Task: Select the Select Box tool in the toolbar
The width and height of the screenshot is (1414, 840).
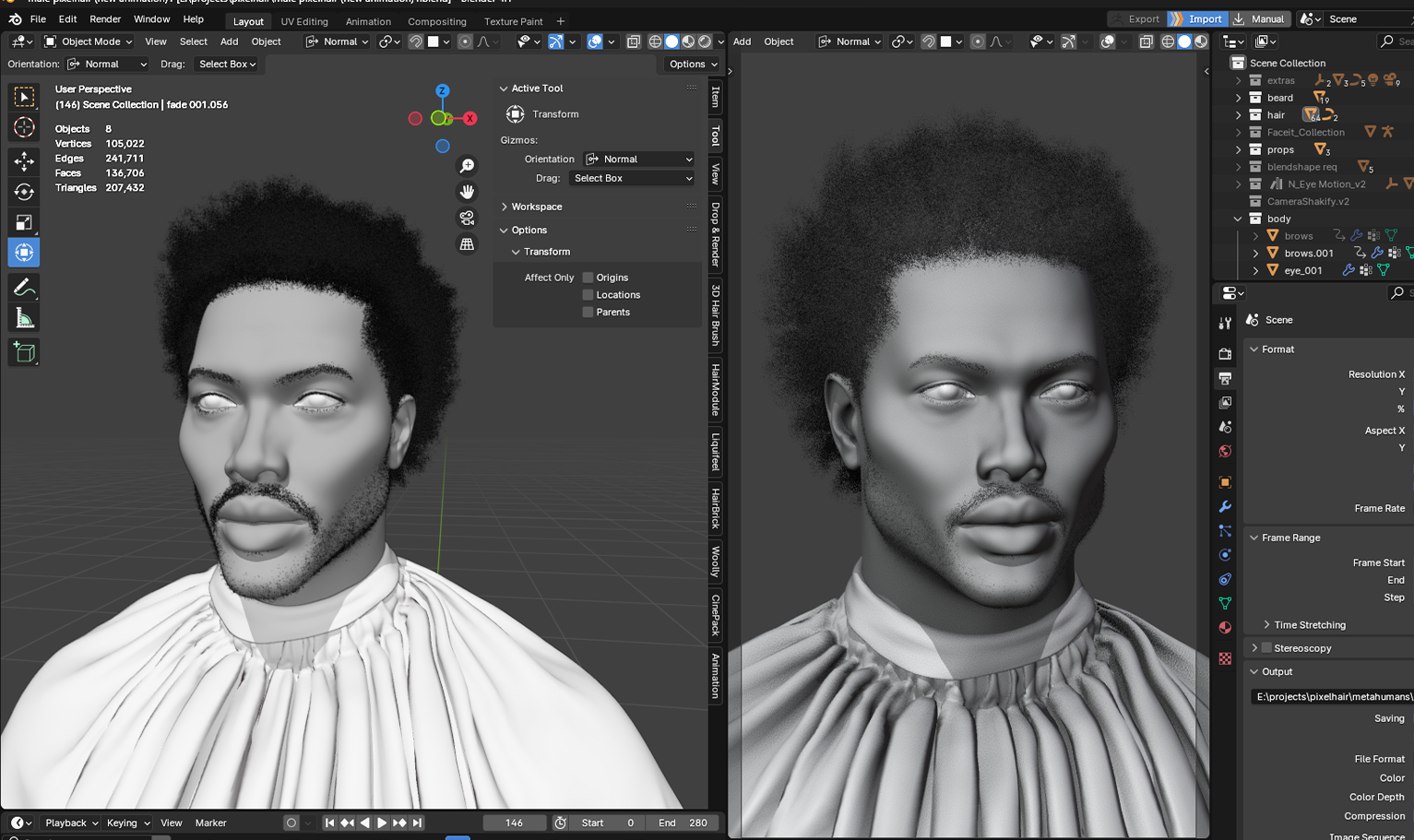Action: 24,97
